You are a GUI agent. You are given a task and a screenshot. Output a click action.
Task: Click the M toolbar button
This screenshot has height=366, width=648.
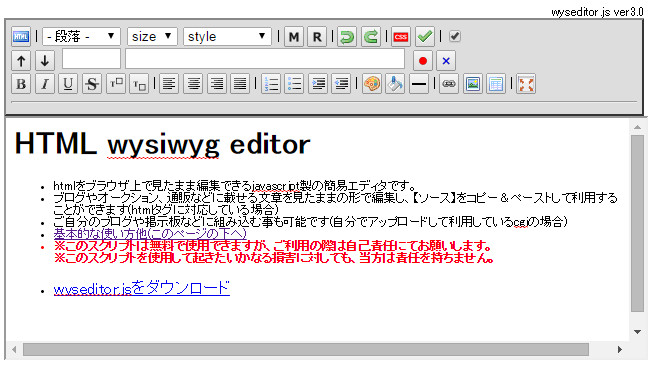(x=294, y=37)
